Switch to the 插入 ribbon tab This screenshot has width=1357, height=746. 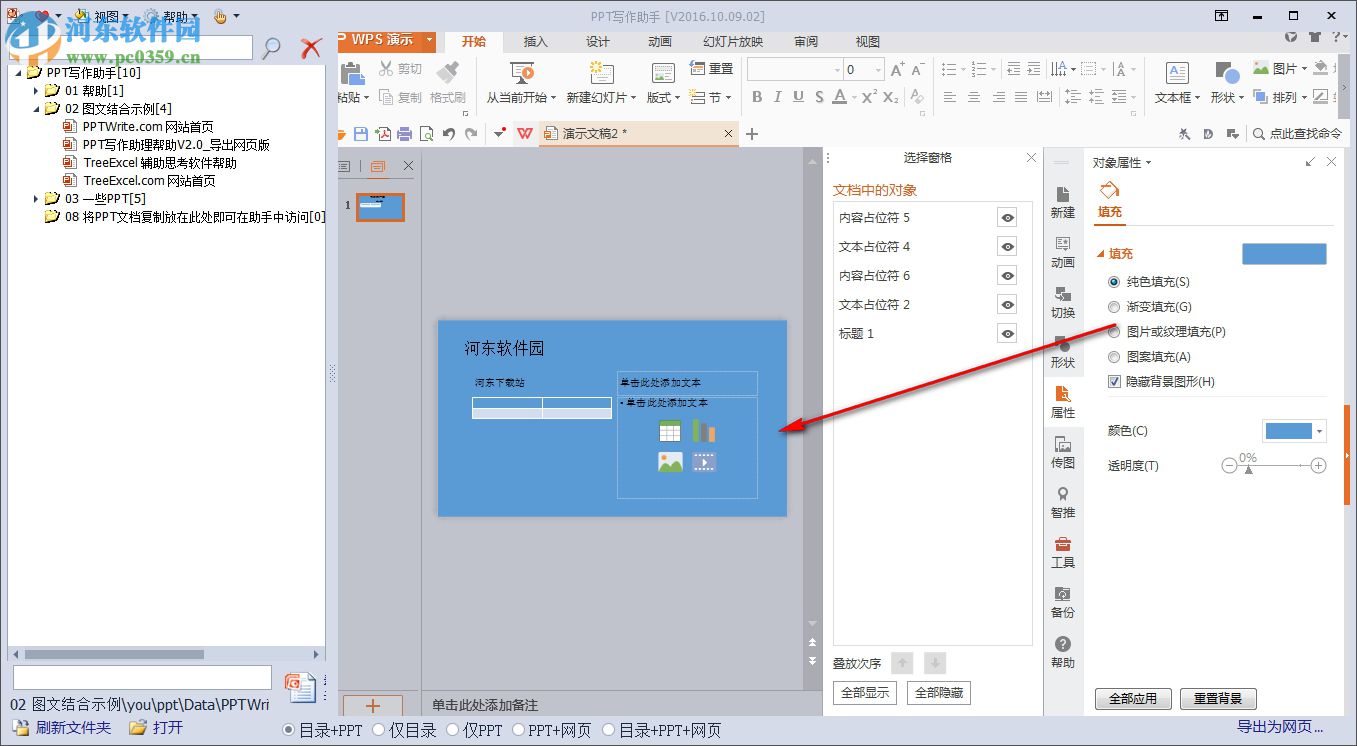(536, 41)
